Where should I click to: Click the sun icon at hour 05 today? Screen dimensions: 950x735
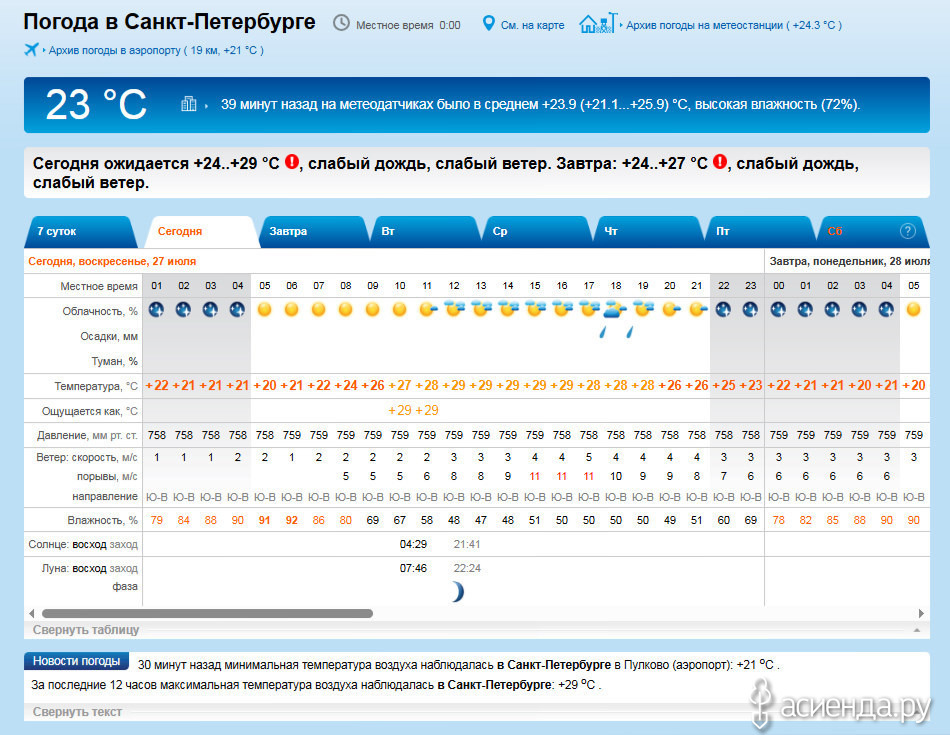(x=264, y=310)
